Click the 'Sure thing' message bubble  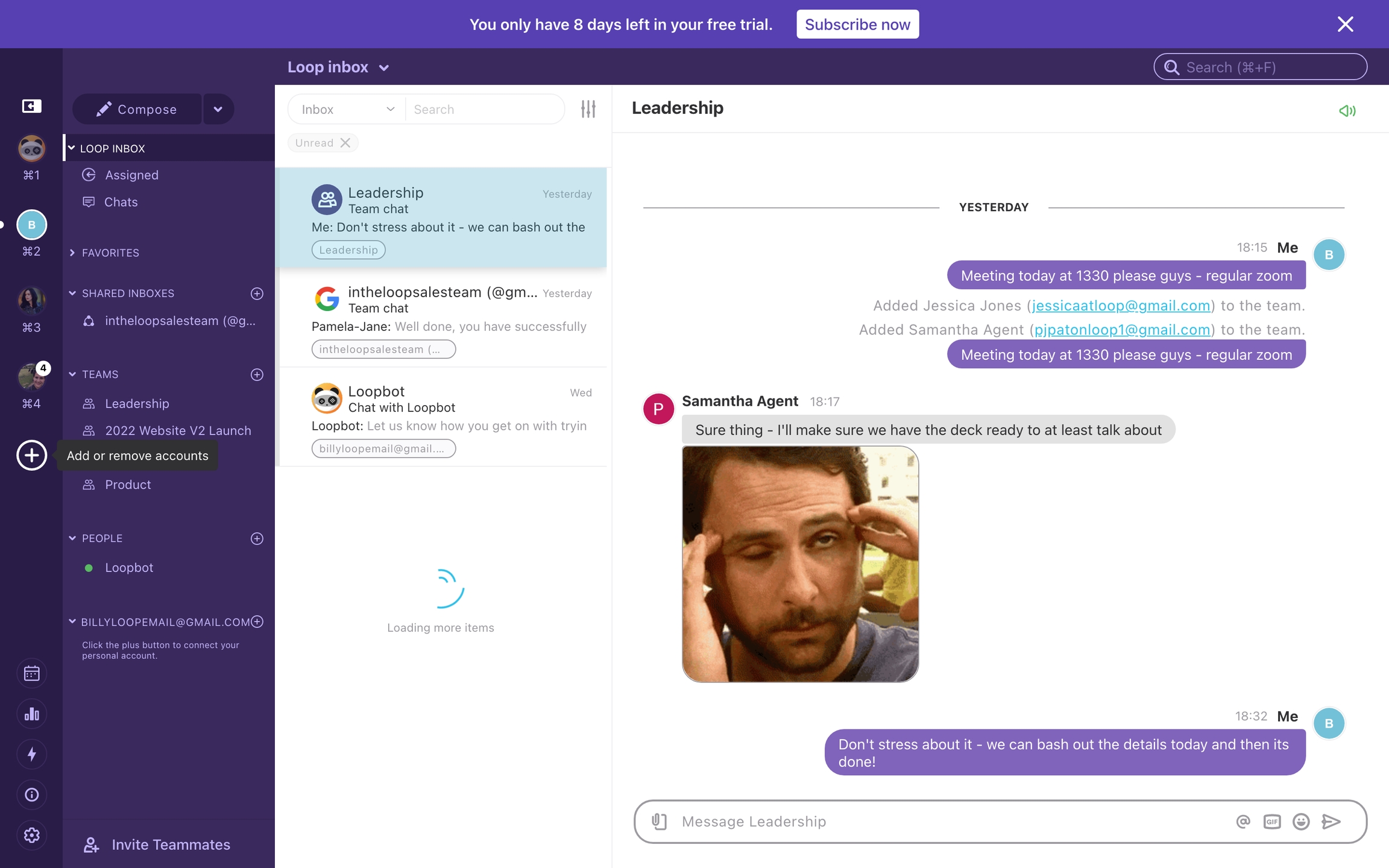(x=928, y=430)
